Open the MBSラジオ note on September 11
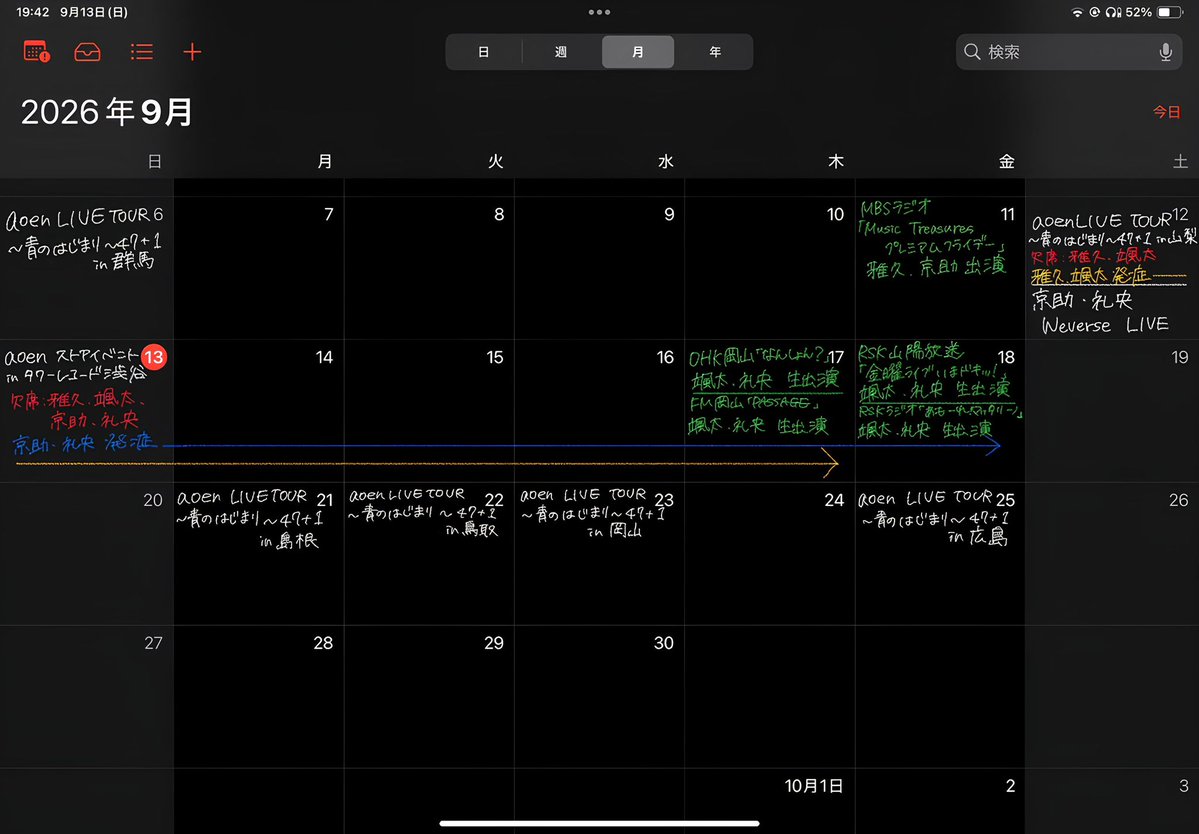 pyautogui.click(x=933, y=239)
